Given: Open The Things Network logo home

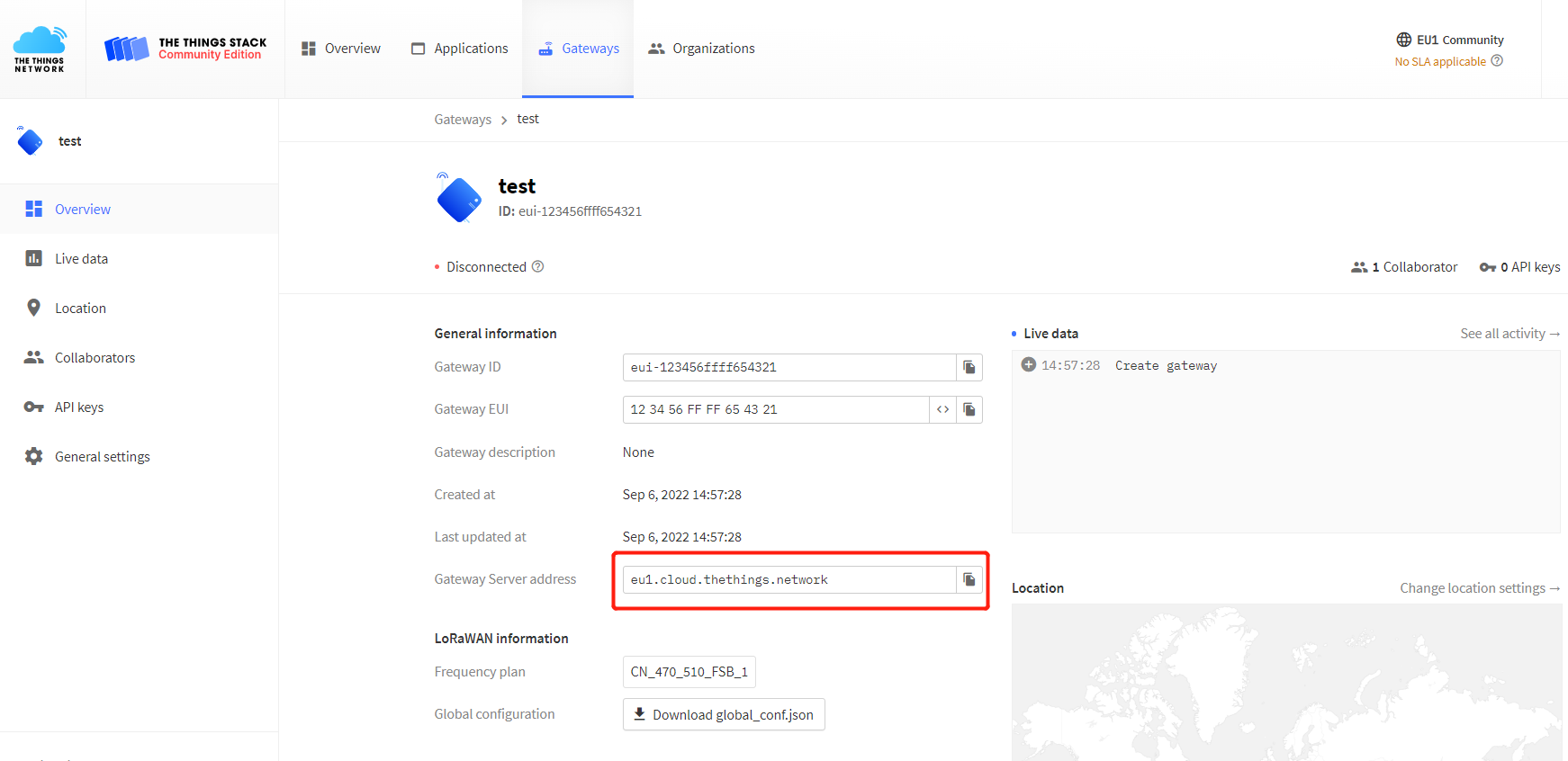Looking at the screenshot, I should 40,49.
